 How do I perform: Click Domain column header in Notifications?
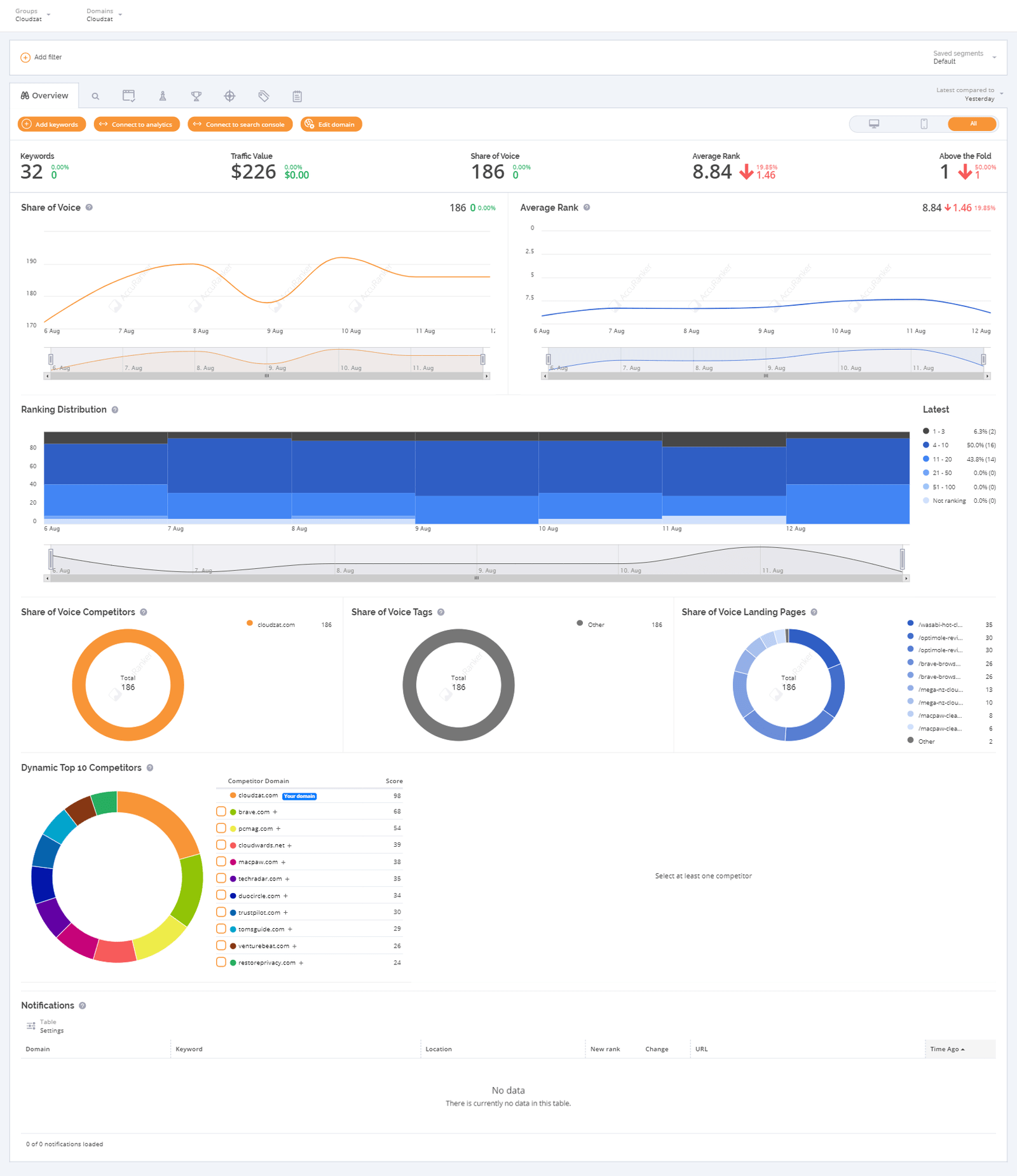tap(38, 1049)
